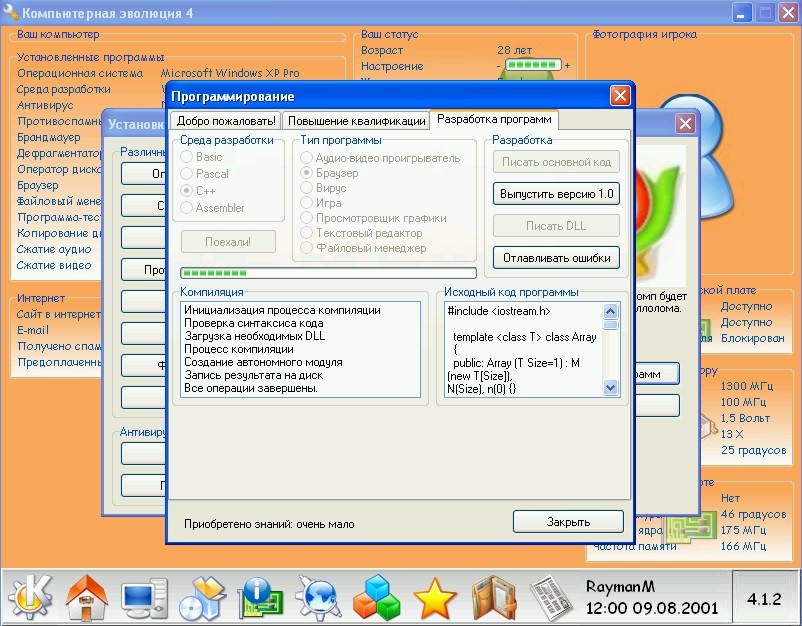Screen dimensions: 802x626
Task: Click the CD and box software icon
Action: point(202,597)
